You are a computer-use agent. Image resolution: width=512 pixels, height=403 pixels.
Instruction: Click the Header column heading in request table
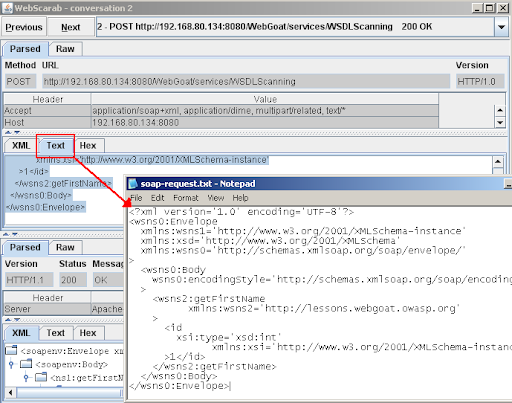coord(47,99)
